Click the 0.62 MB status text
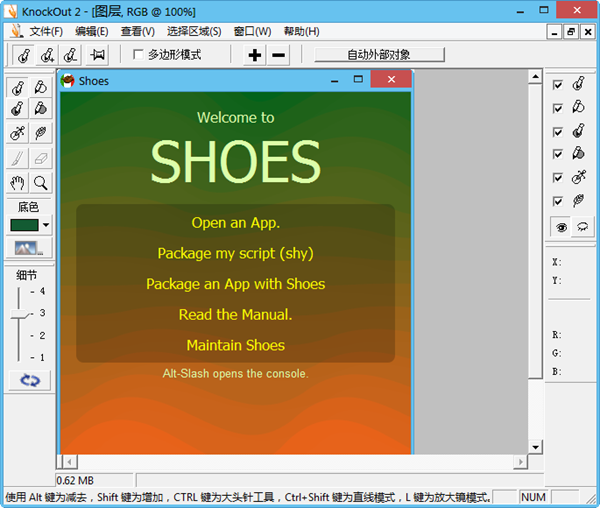 [x=75, y=480]
